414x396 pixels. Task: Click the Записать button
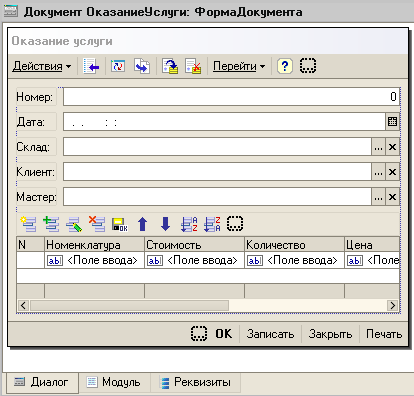[x=270, y=334]
